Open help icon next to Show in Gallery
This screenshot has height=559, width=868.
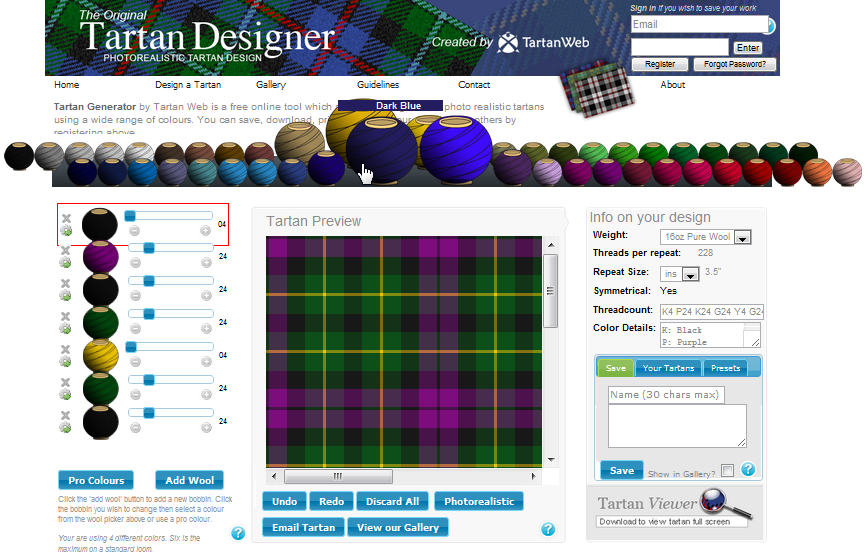[748, 469]
